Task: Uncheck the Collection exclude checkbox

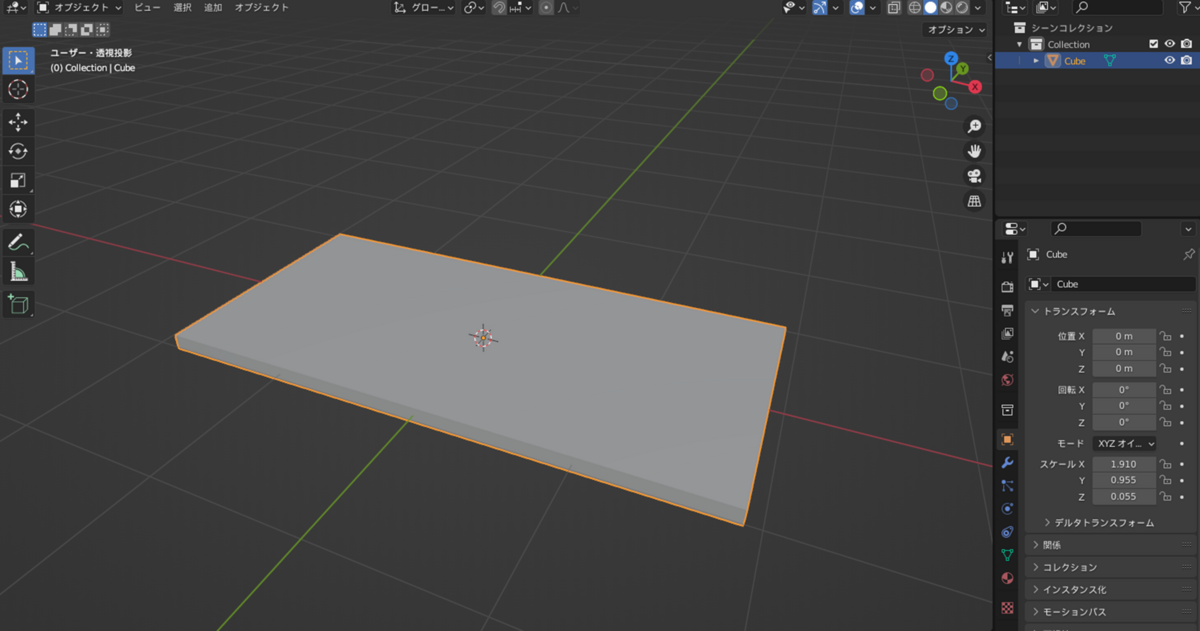Action: click(x=1154, y=44)
